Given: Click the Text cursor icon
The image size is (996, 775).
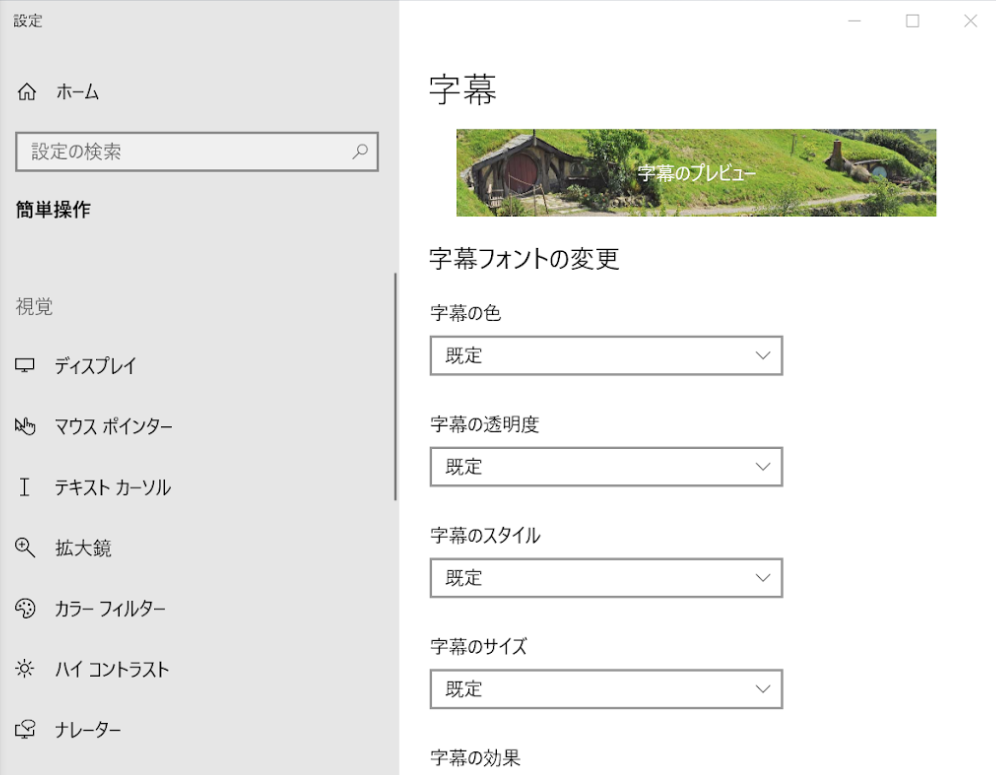Looking at the screenshot, I should pyautogui.click(x=25, y=487).
